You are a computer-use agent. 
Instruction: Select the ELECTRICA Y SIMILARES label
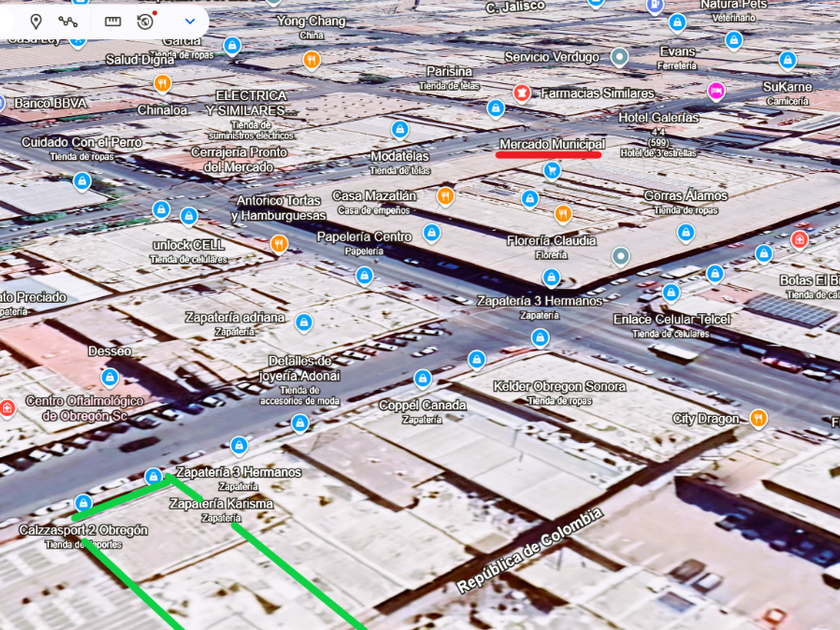251,103
